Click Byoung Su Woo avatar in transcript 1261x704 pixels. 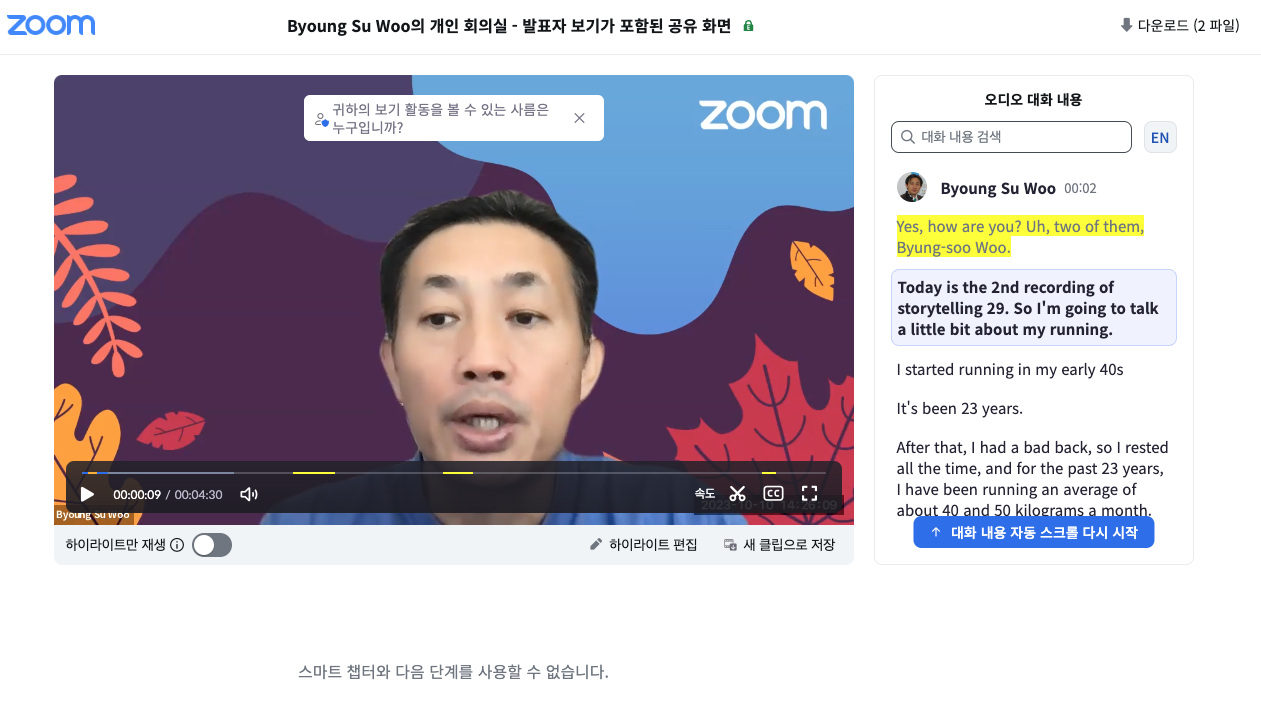912,187
